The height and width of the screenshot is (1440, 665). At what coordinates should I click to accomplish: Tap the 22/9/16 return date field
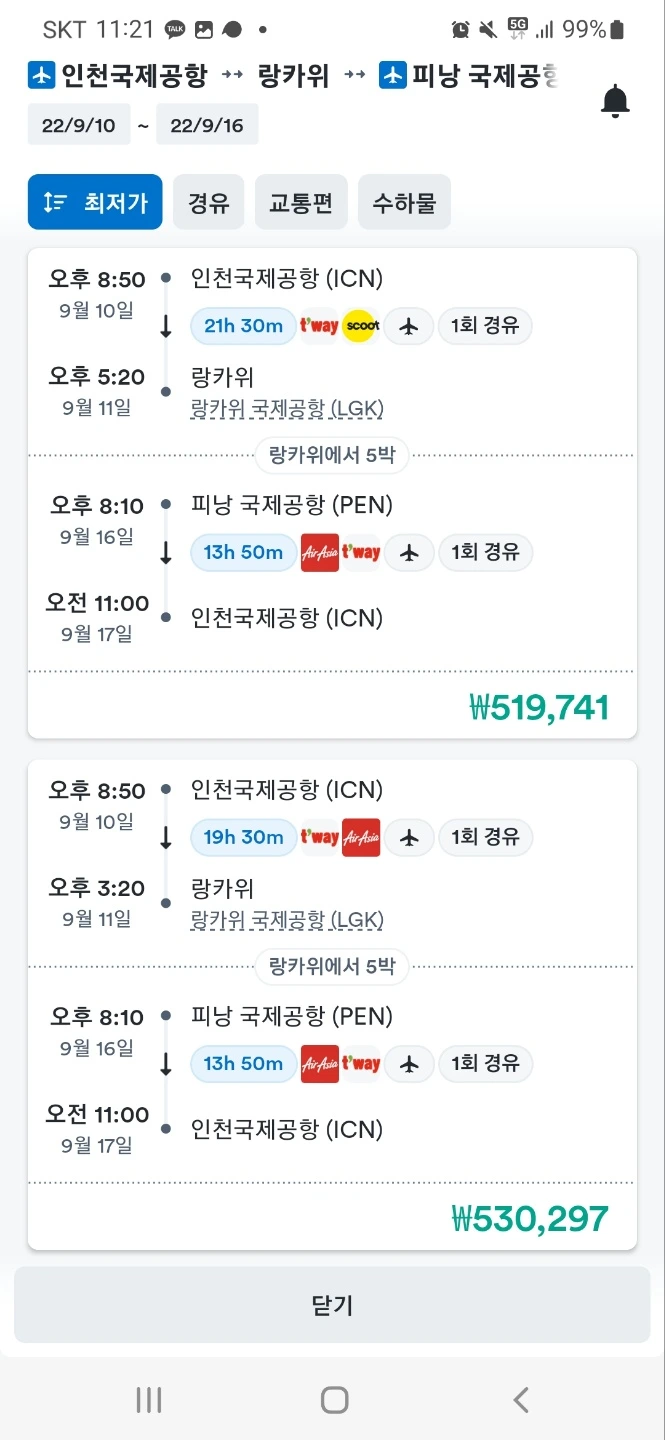(207, 126)
